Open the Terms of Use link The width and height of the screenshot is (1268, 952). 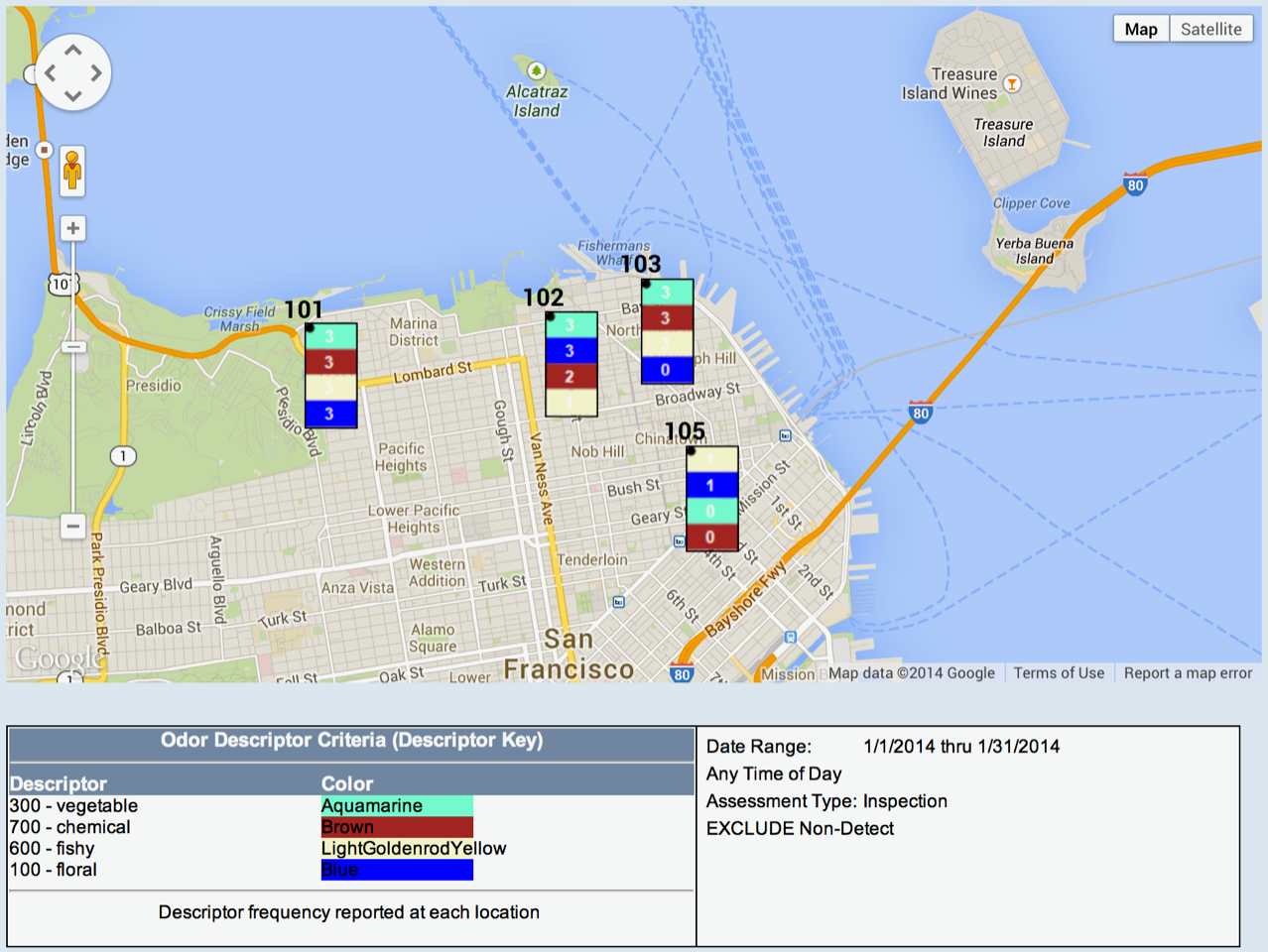point(1059,673)
